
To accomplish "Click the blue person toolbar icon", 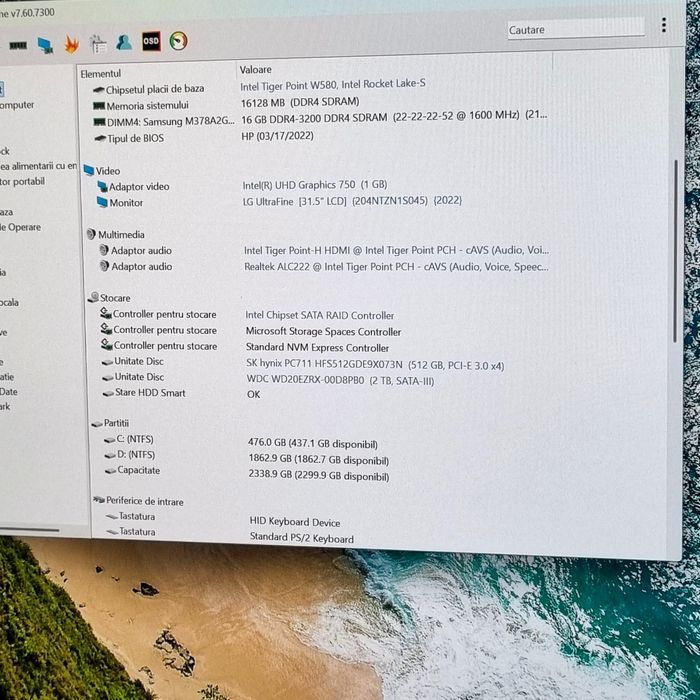I will tap(124, 42).
